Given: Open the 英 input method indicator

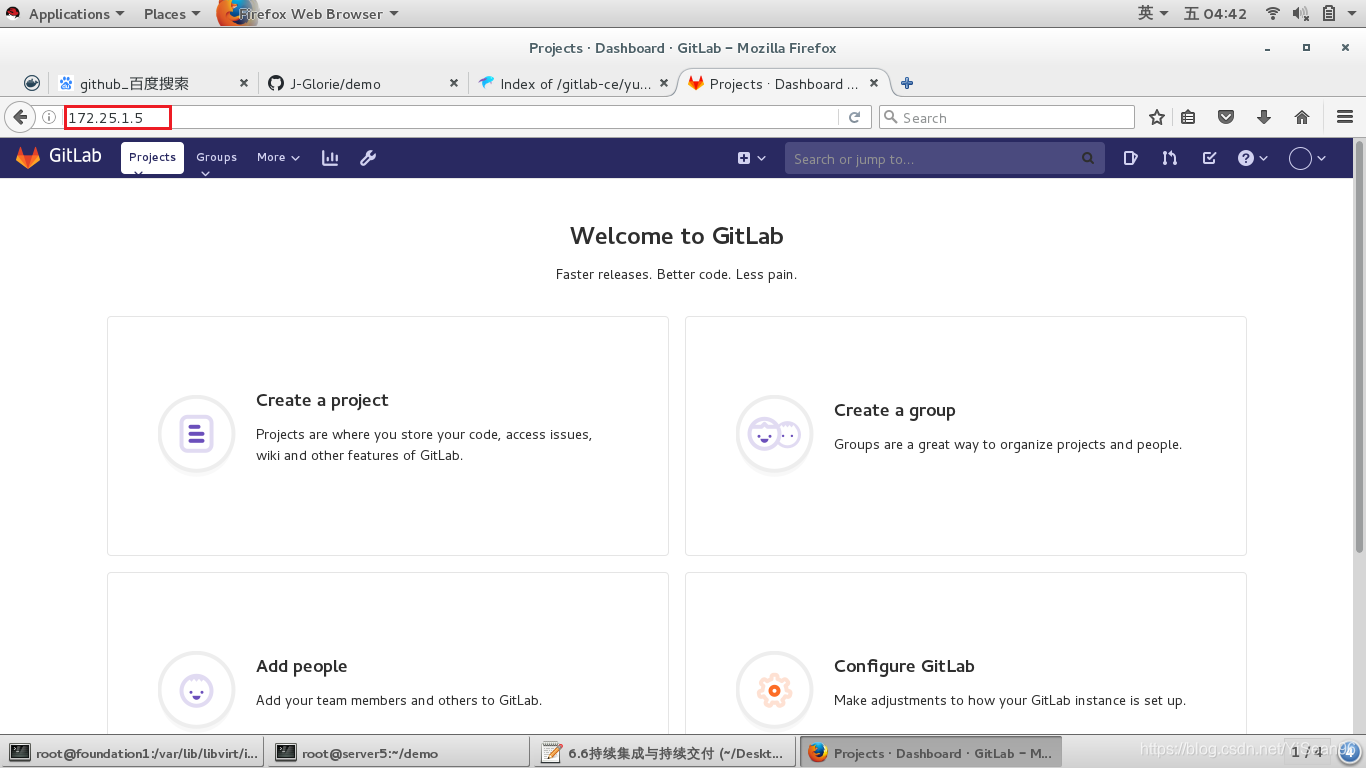Looking at the screenshot, I should (1153, 13).
